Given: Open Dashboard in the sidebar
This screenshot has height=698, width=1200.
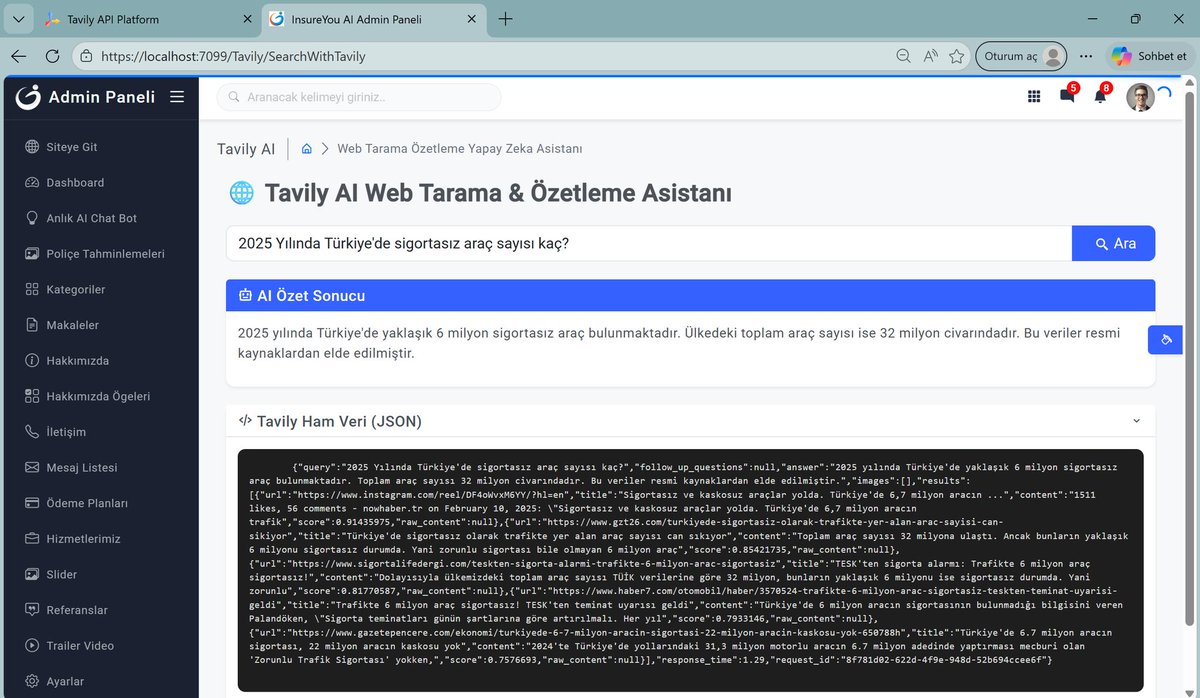Looking at the screenshot, I should [75, 183].
